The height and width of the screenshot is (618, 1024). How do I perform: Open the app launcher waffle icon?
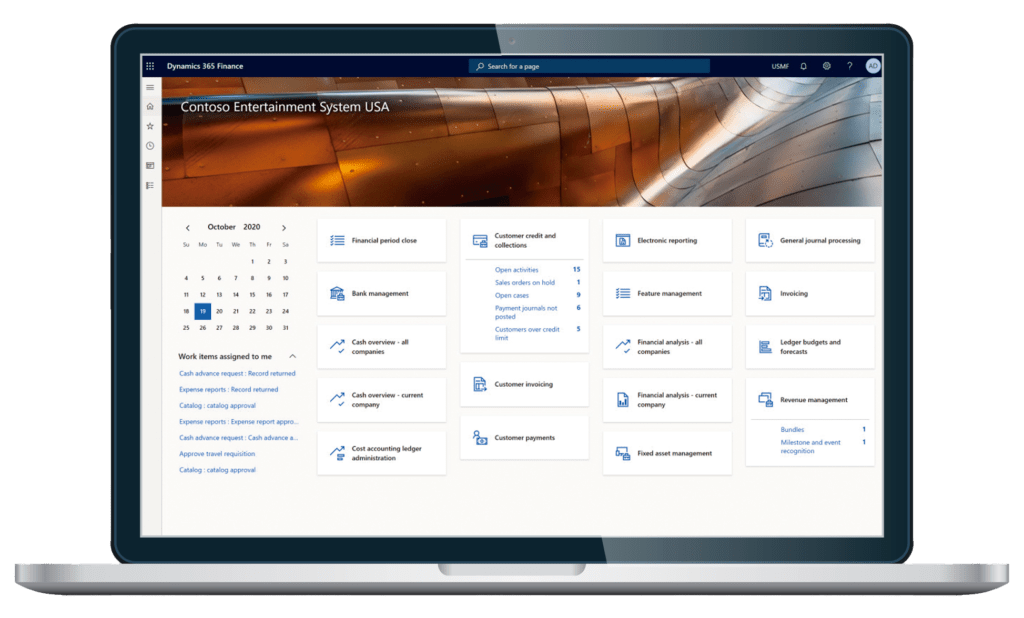tap(150, 66)
